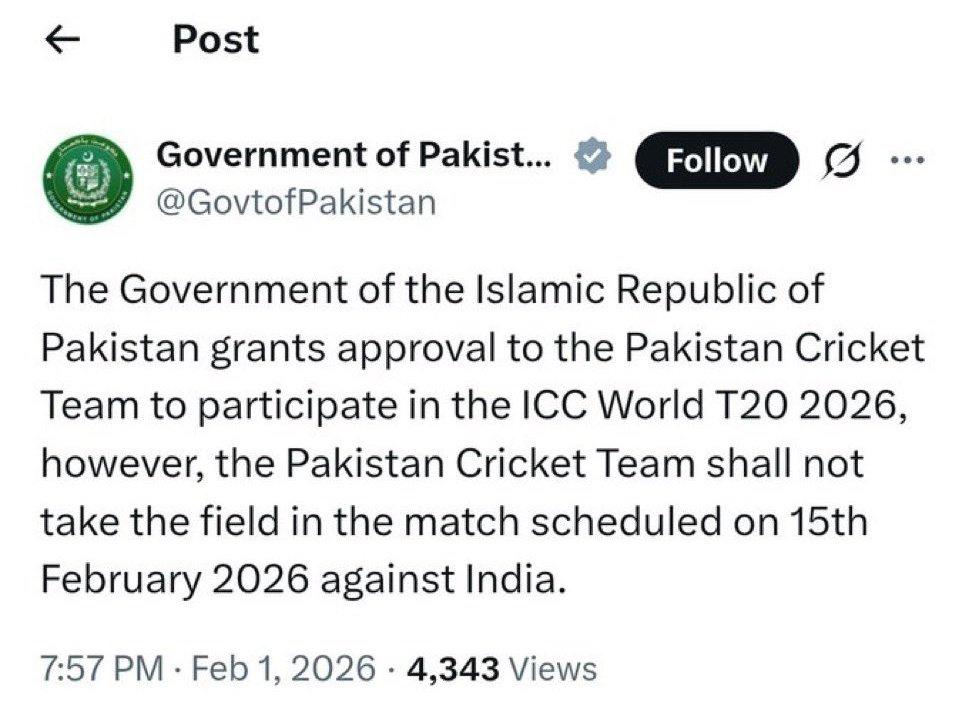Open the @GovtofPakistan handle link
This screenshot has height=711, width=968.
tap(297, 202)
